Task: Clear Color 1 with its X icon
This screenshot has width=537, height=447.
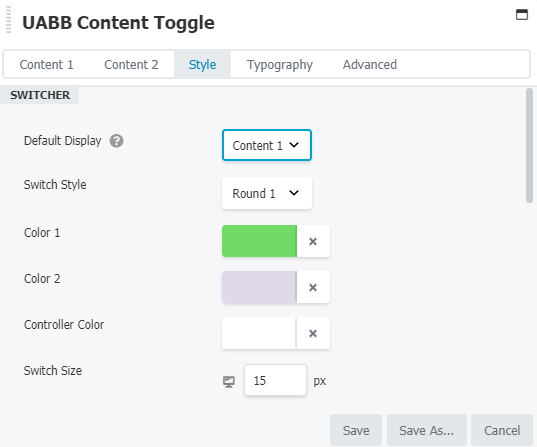Action: point(313,241)
